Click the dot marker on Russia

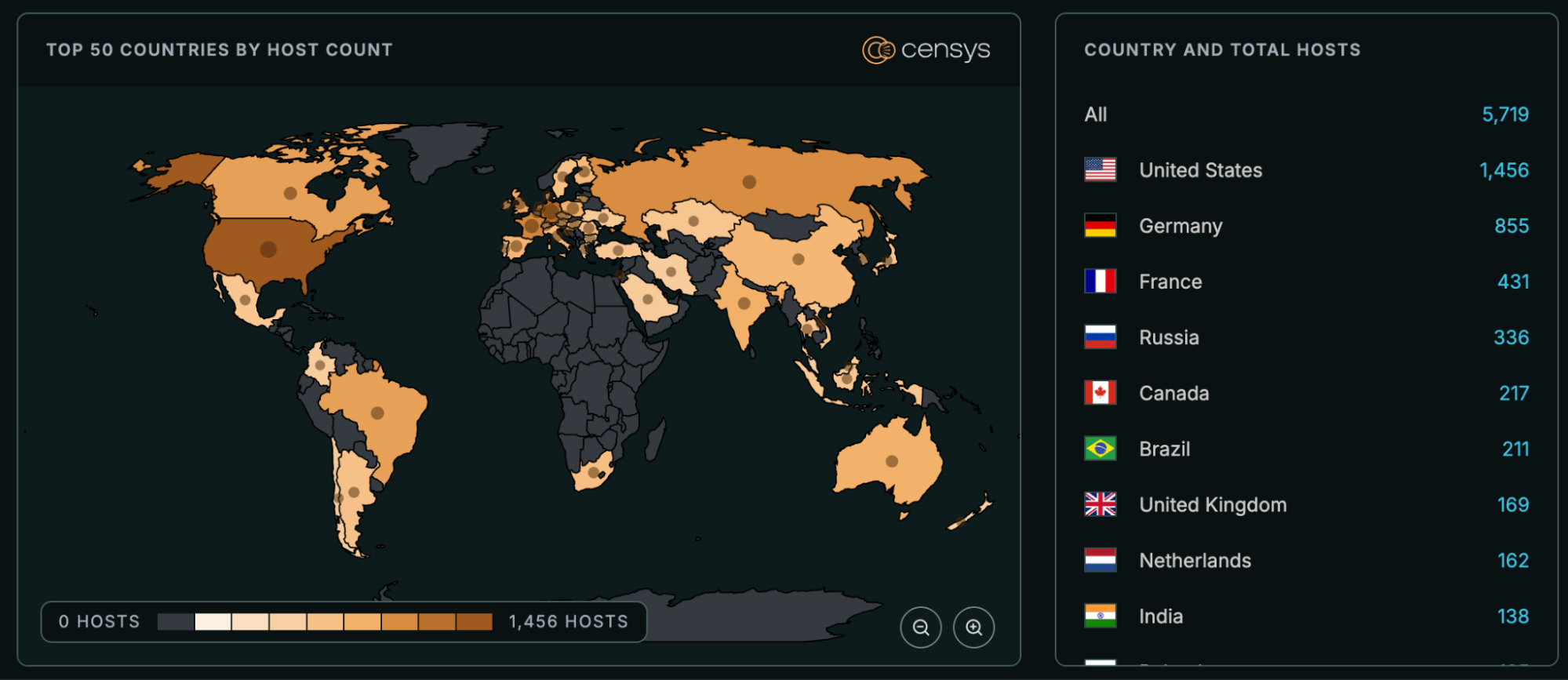pos(749,182)
